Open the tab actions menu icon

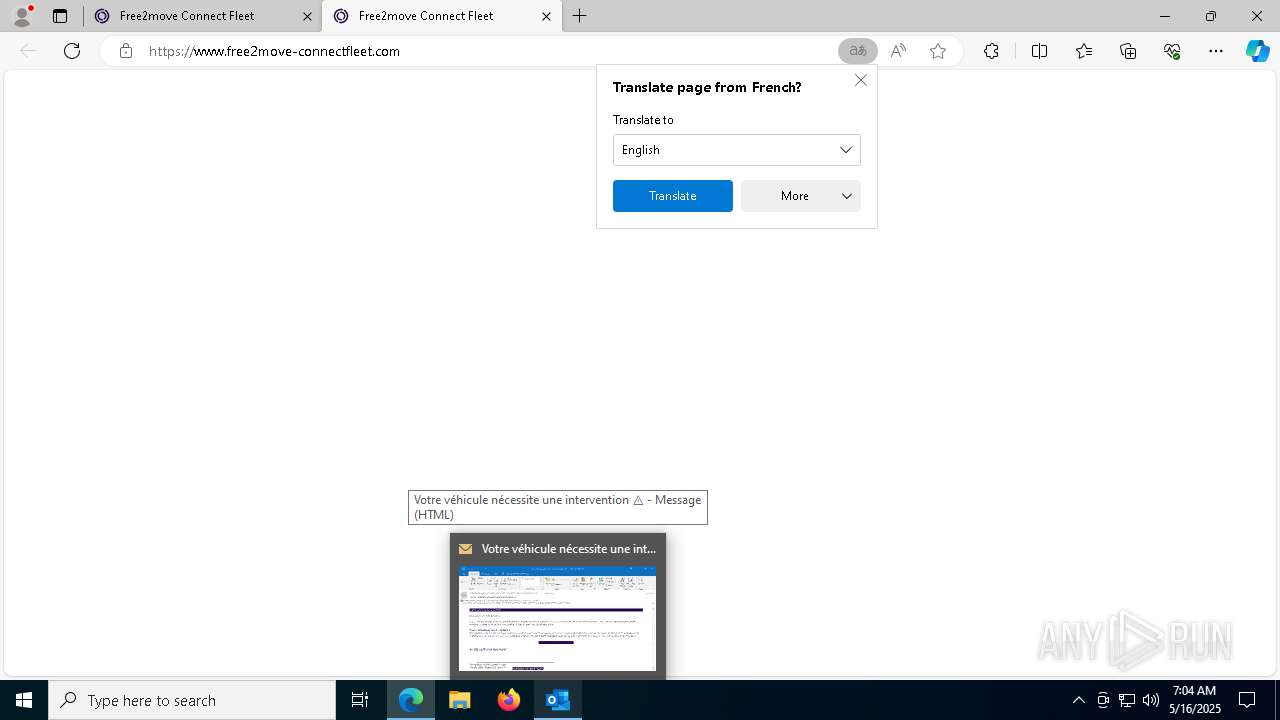coord(60,16)
